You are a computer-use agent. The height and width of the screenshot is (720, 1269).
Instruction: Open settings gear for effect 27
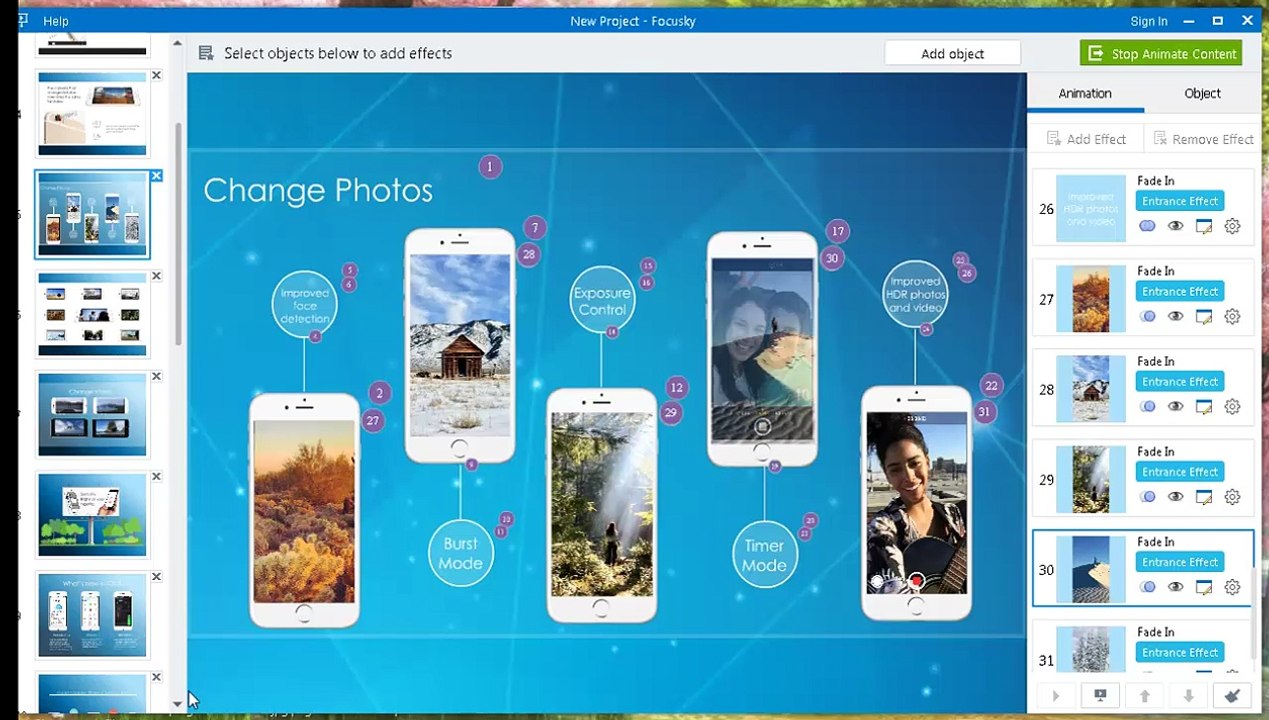coord(1232,316)
